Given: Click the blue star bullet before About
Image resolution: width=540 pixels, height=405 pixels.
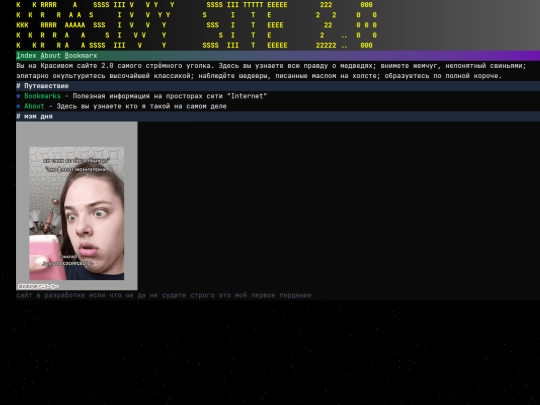Looking at the screenshot, I should pos(18,106).
